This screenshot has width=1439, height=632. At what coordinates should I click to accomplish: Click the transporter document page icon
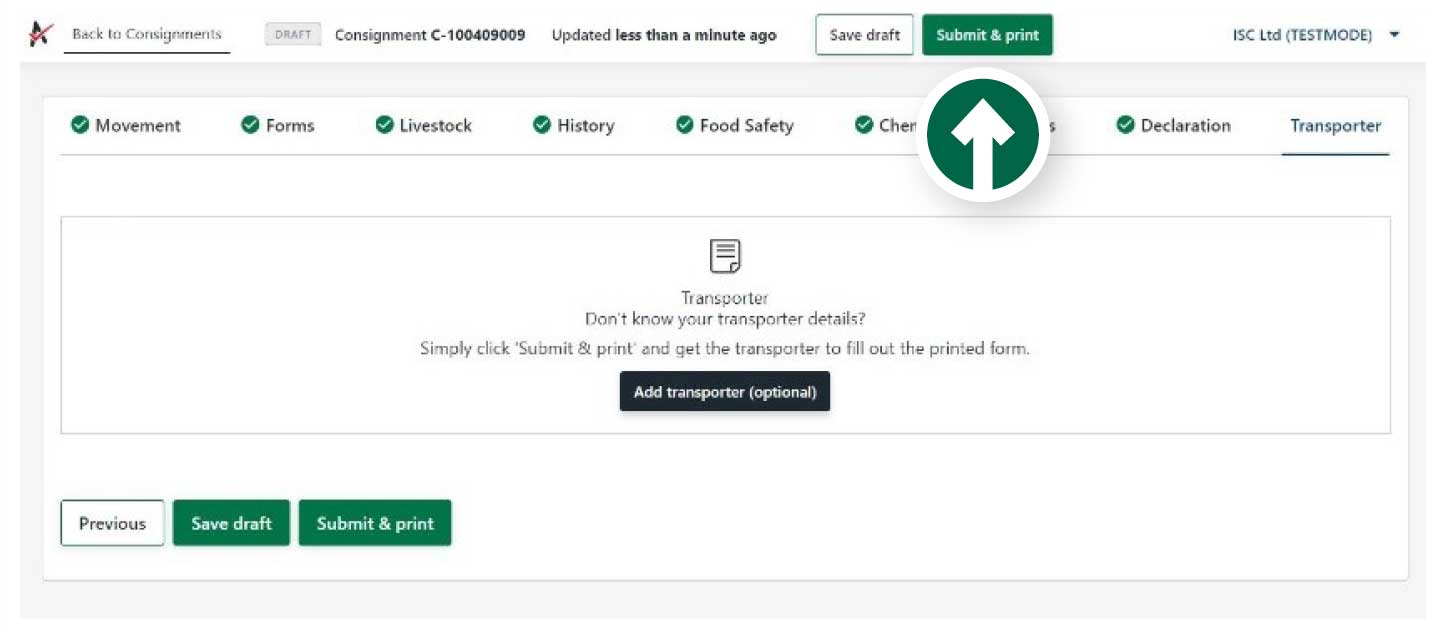click(x=725, y=254)
